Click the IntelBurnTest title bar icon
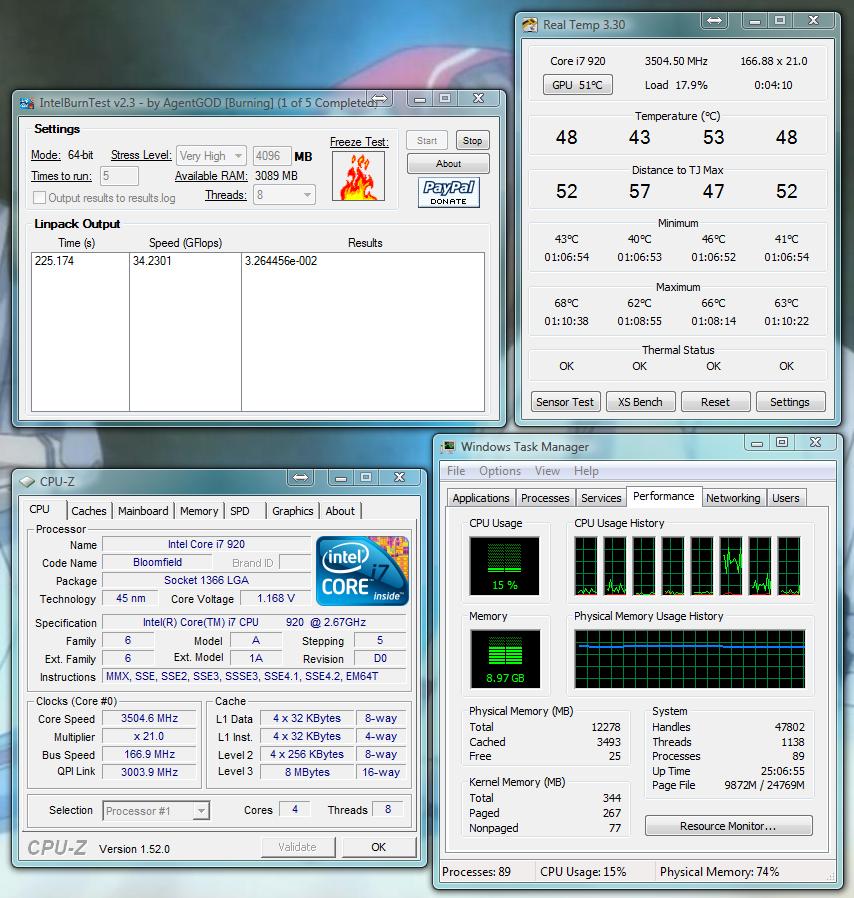The width and height of the screenshot is (854, 898). point(26,102)
